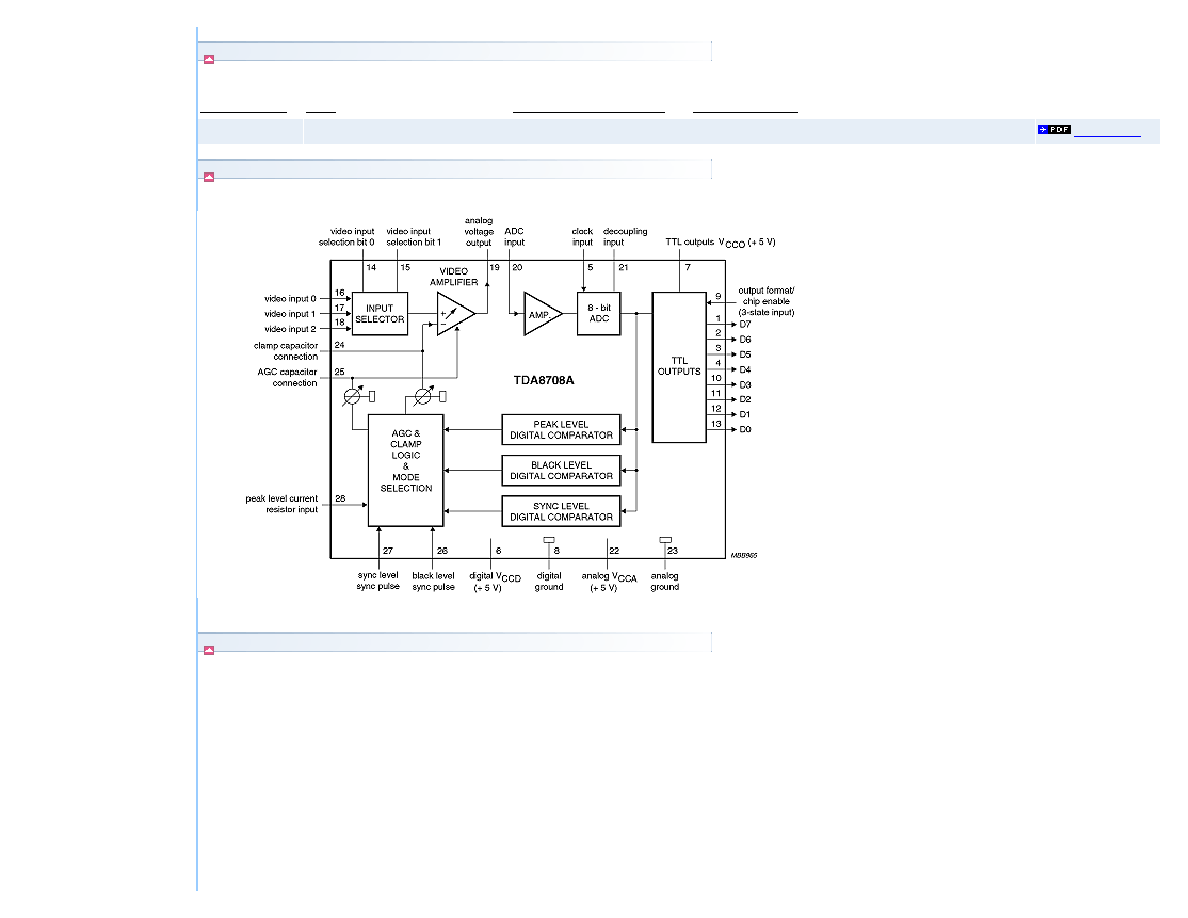Click the 'analog voltage output' label
Viewport: 1188px width, 918px height.
pos(479,232)
